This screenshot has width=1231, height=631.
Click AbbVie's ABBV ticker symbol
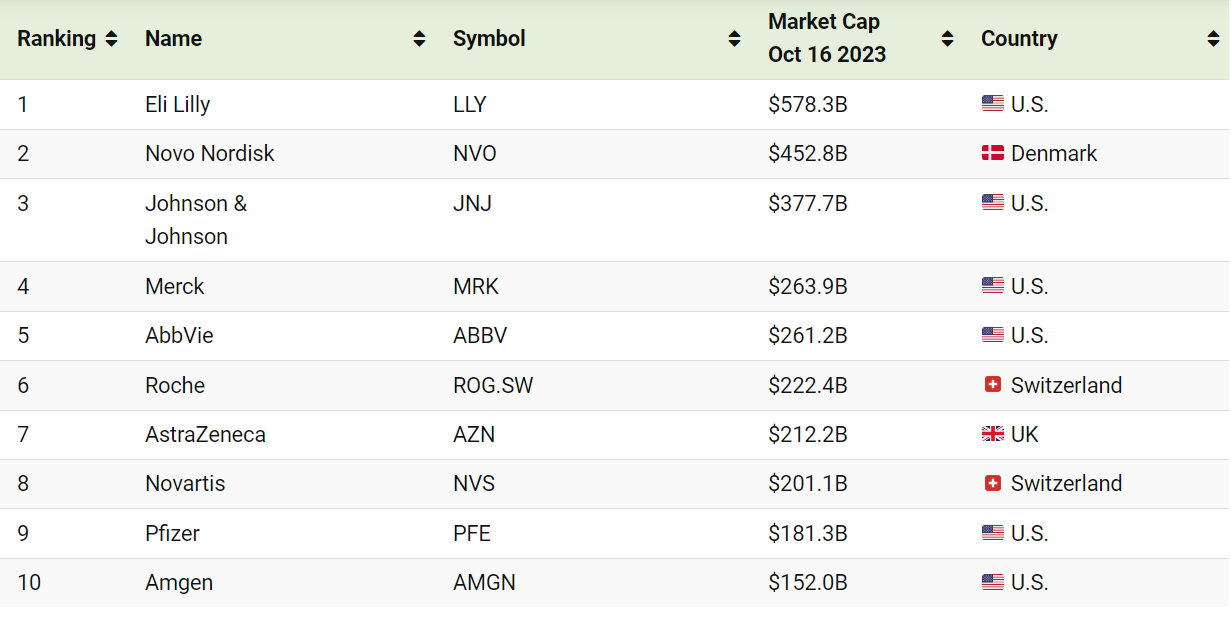click(480, 335)
